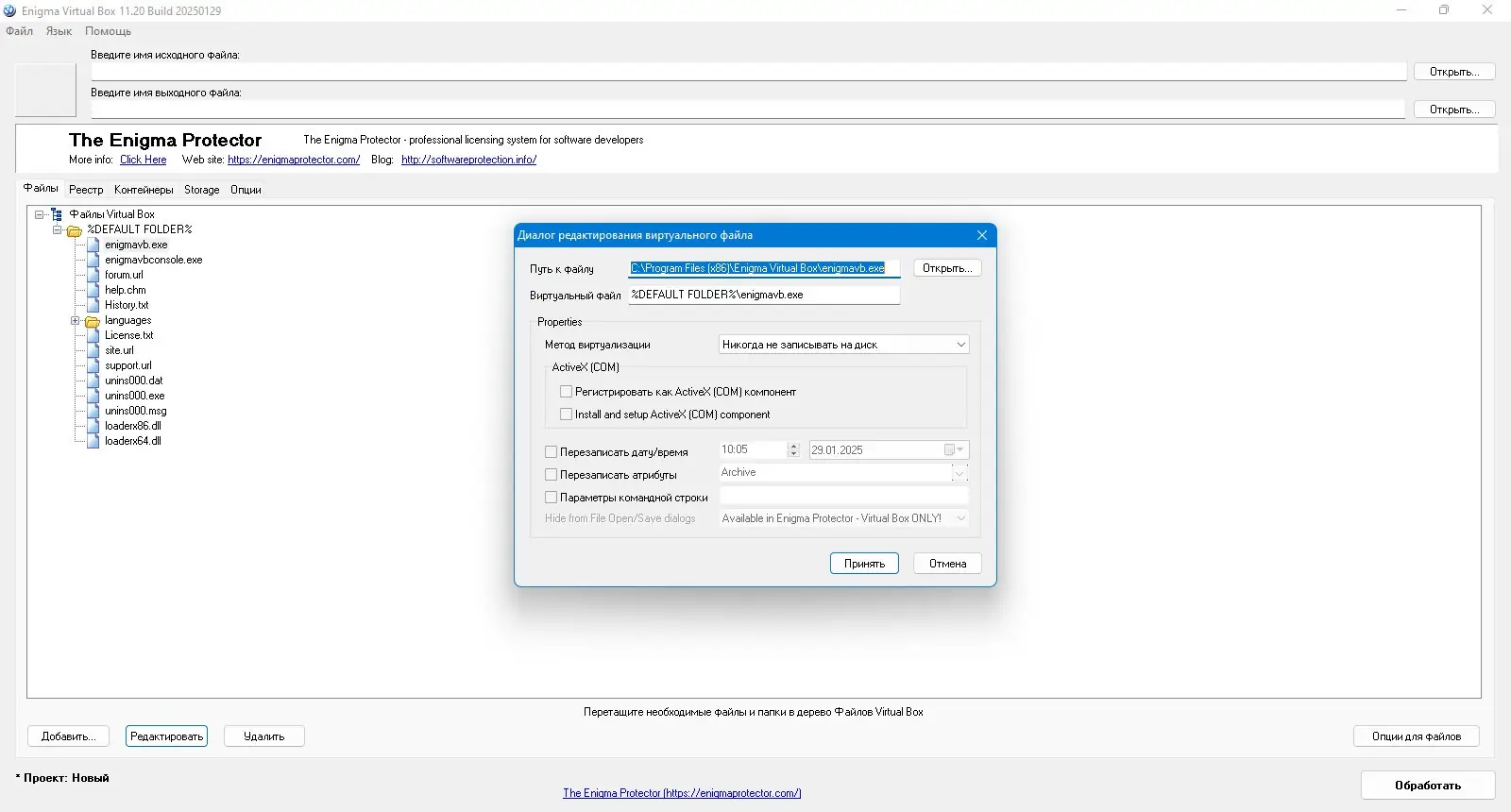Click the Обработать button
Viewport: 1511px width, 812px height.
(x=1428, y=786)
